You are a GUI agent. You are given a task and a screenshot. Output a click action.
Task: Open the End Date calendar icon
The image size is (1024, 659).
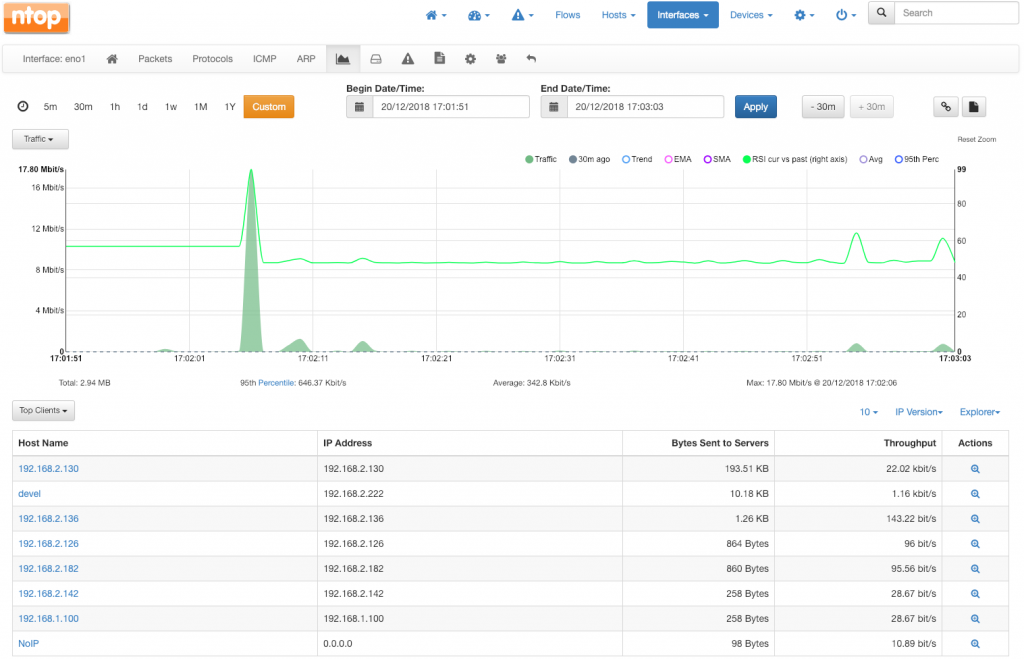click(x=554, y=107)
